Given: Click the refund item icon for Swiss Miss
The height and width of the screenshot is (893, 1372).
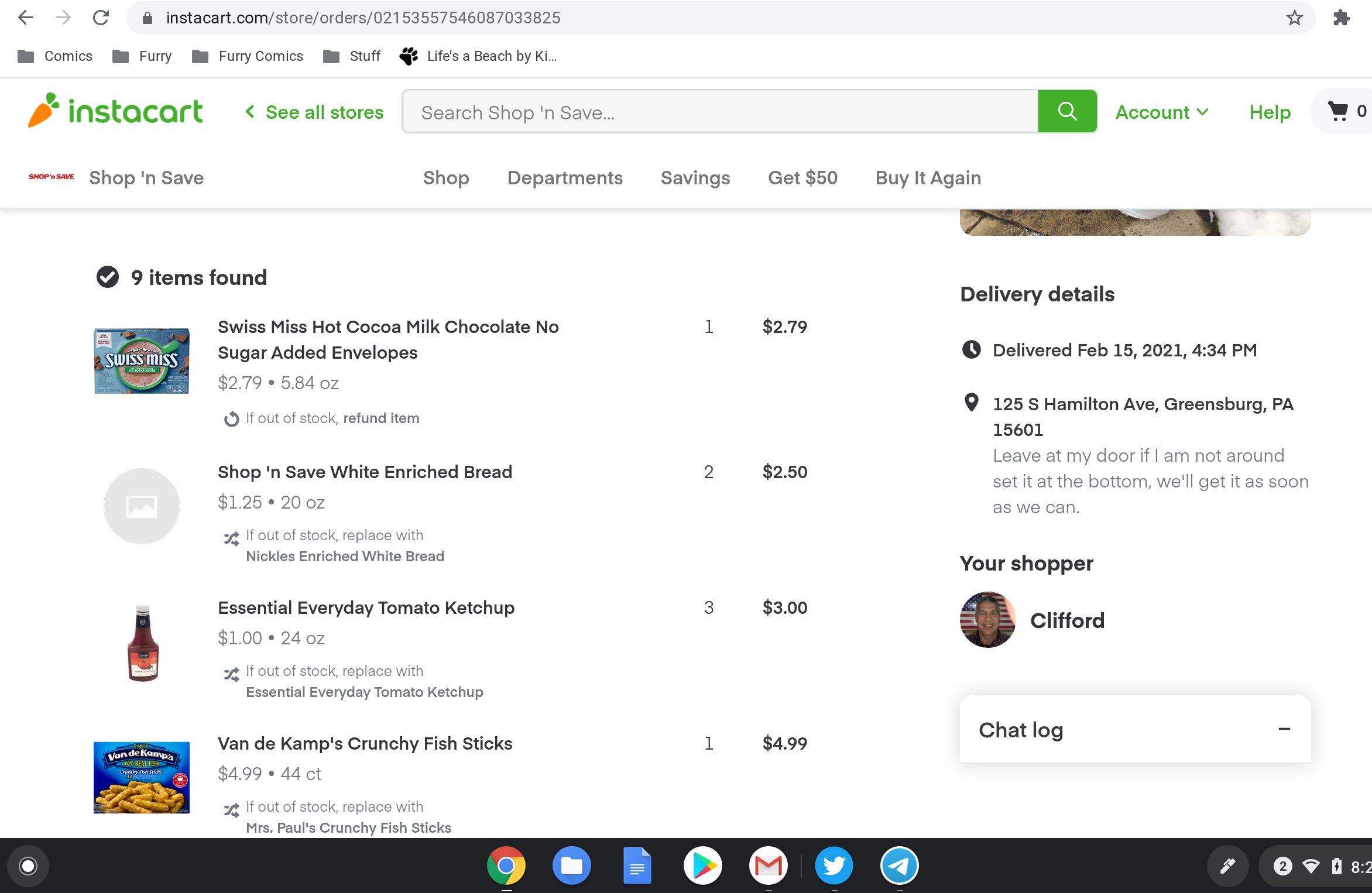Looking at the screenshot, I should 232,419.
